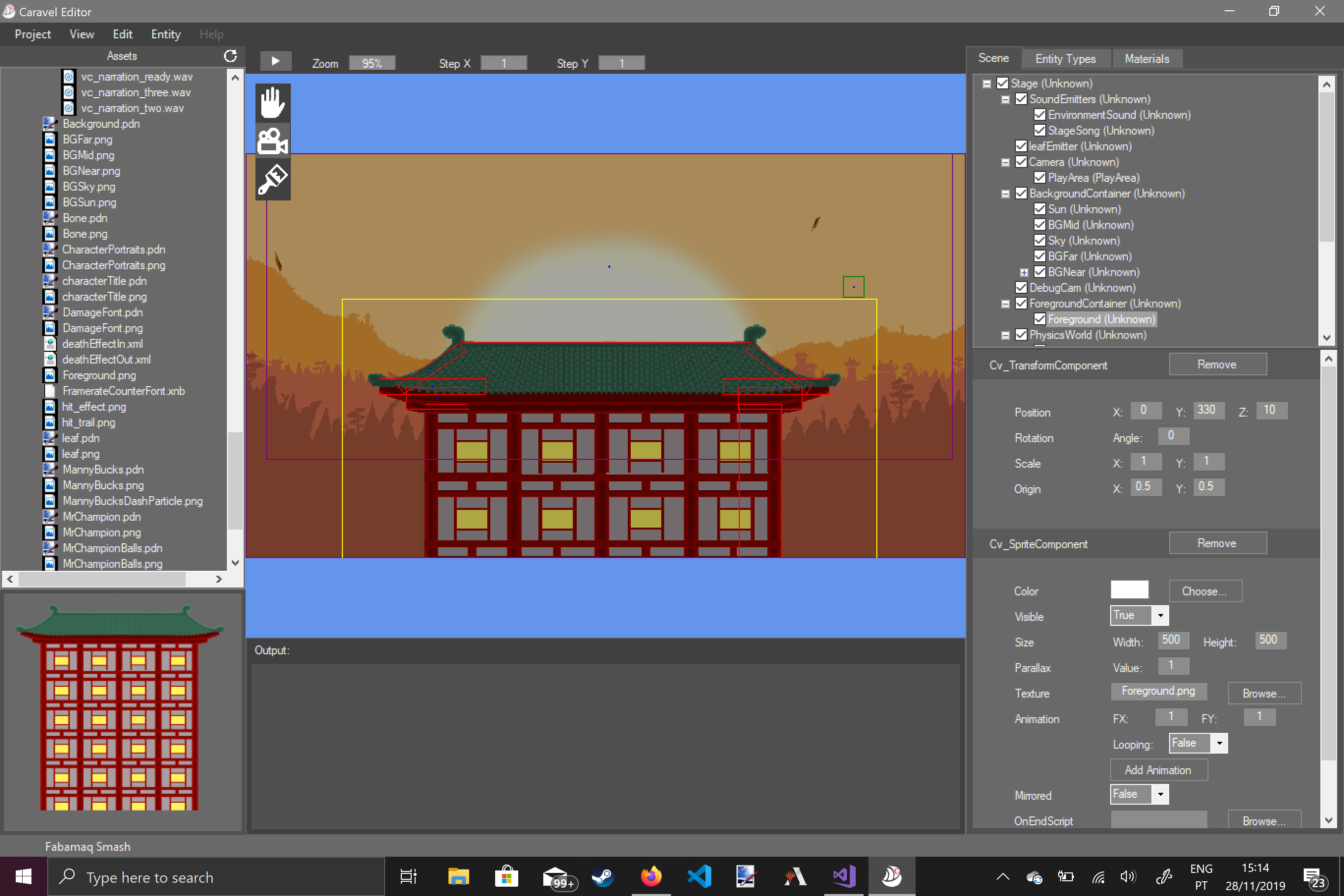The width and height of the screenshot is (1344, 896).
Task: Select the paint brush tool
Action: (273, 180)
